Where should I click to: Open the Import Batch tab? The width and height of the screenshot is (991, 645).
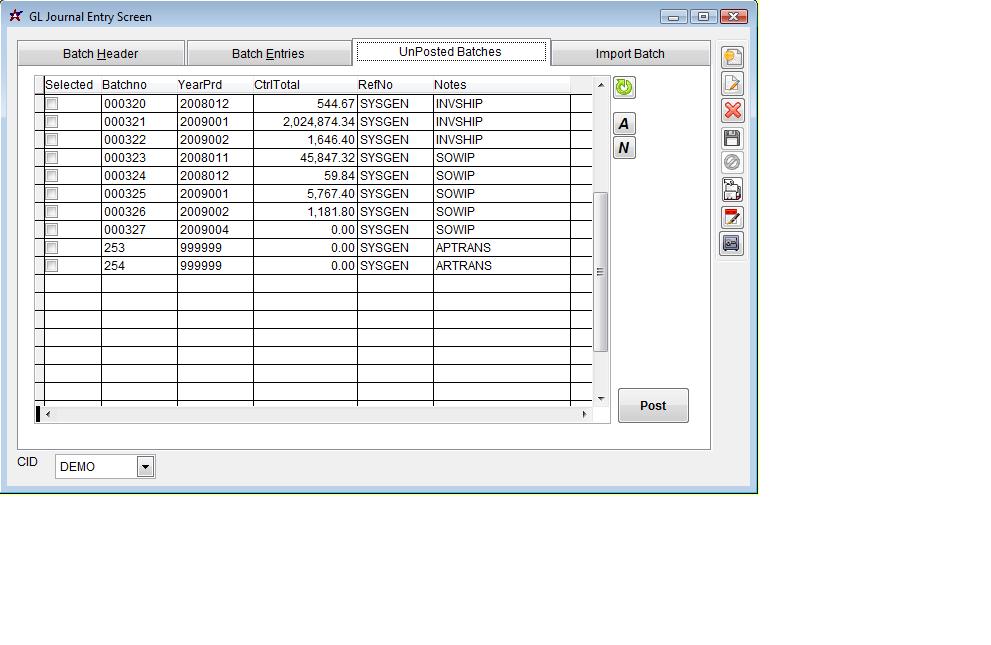pos(630,54)
